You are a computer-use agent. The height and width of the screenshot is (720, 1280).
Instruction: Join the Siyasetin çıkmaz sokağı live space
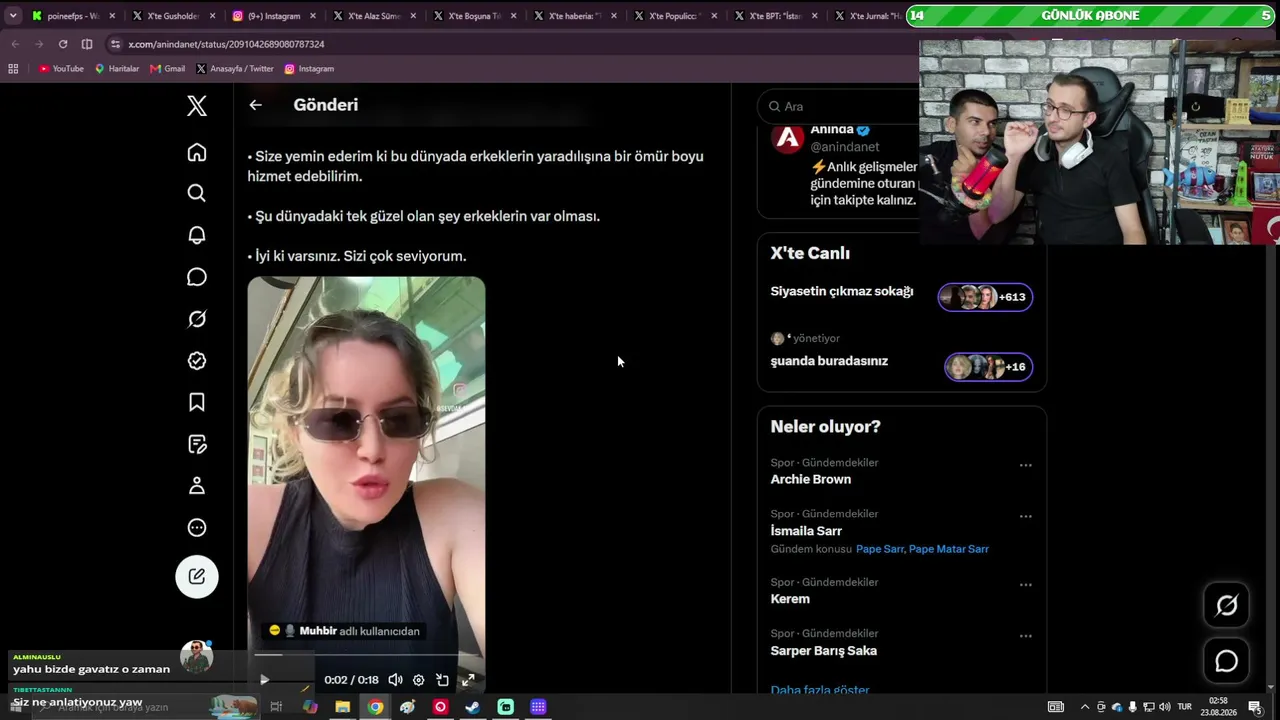pyautogui.click(x=842, y=292)
